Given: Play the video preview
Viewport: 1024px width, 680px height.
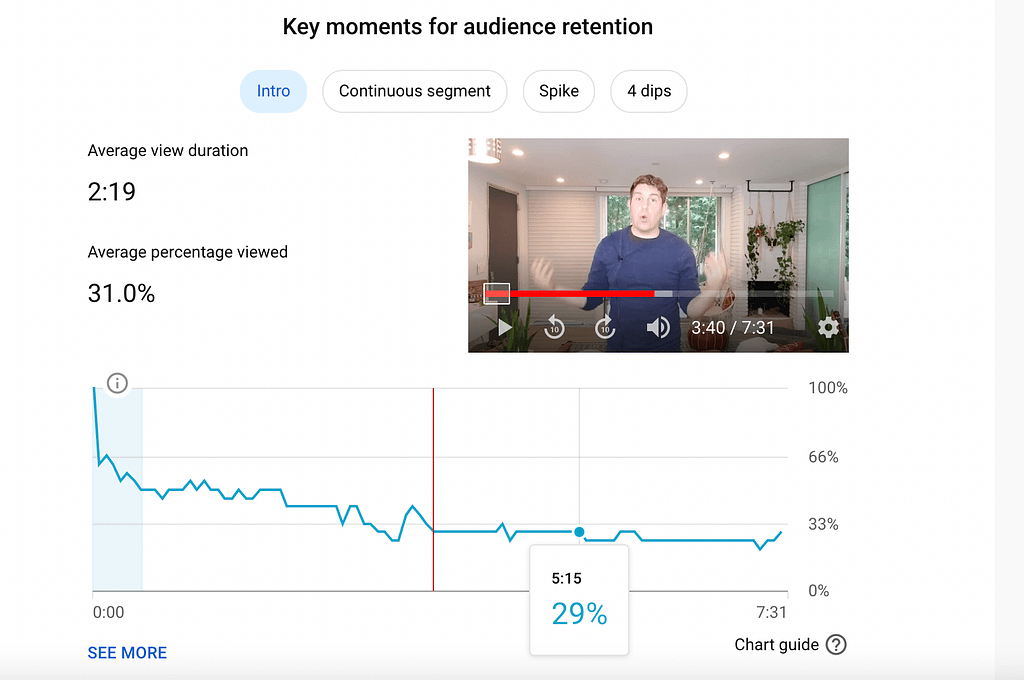Looking at the screenshot, I should coord(504,327).
